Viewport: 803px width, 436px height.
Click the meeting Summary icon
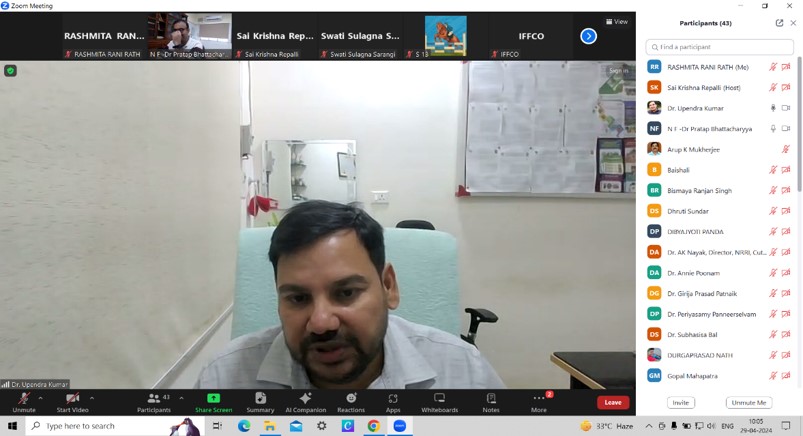[260, 401]
